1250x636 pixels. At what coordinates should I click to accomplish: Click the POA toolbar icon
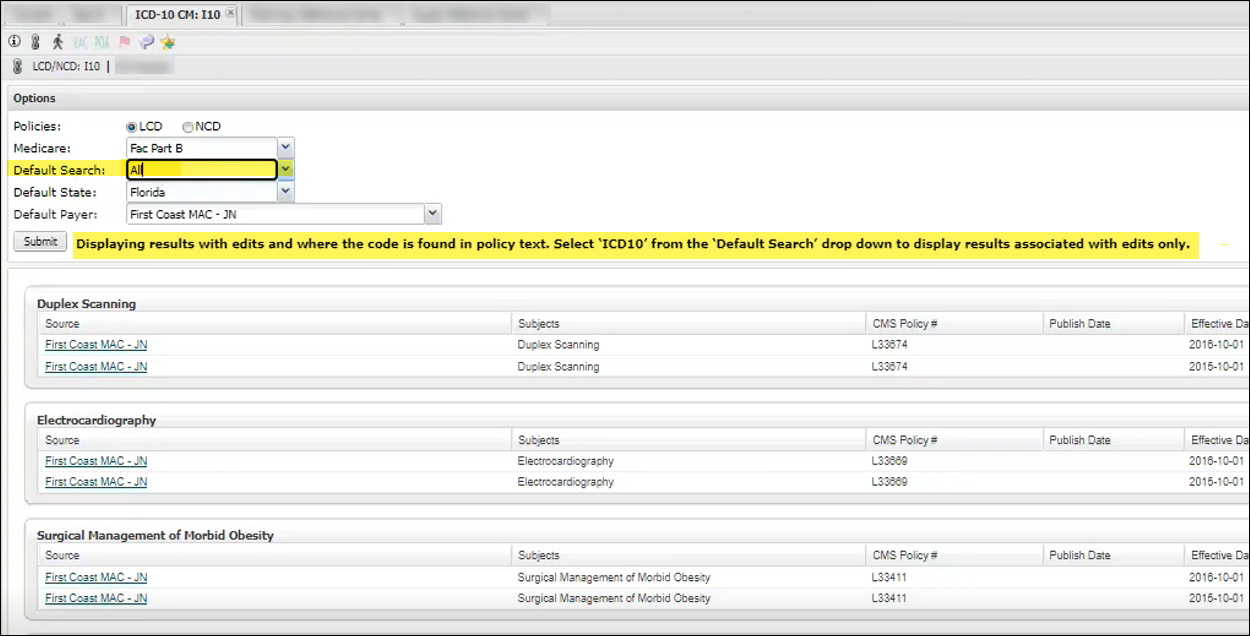[x=102, y=42]
